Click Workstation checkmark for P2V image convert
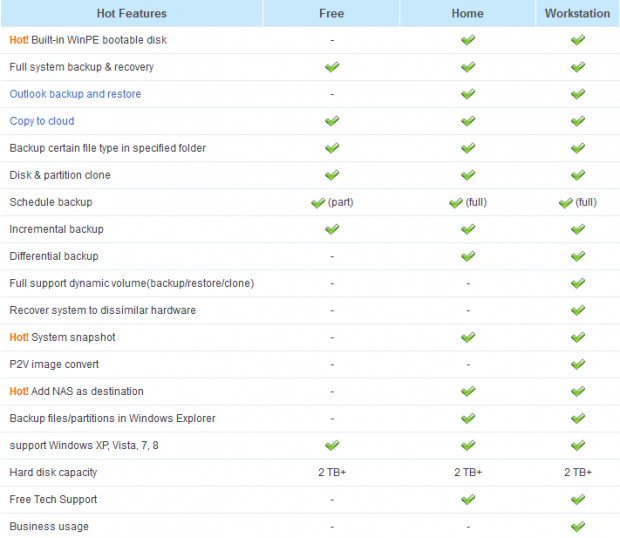620x538 pixels. [578, 364]
